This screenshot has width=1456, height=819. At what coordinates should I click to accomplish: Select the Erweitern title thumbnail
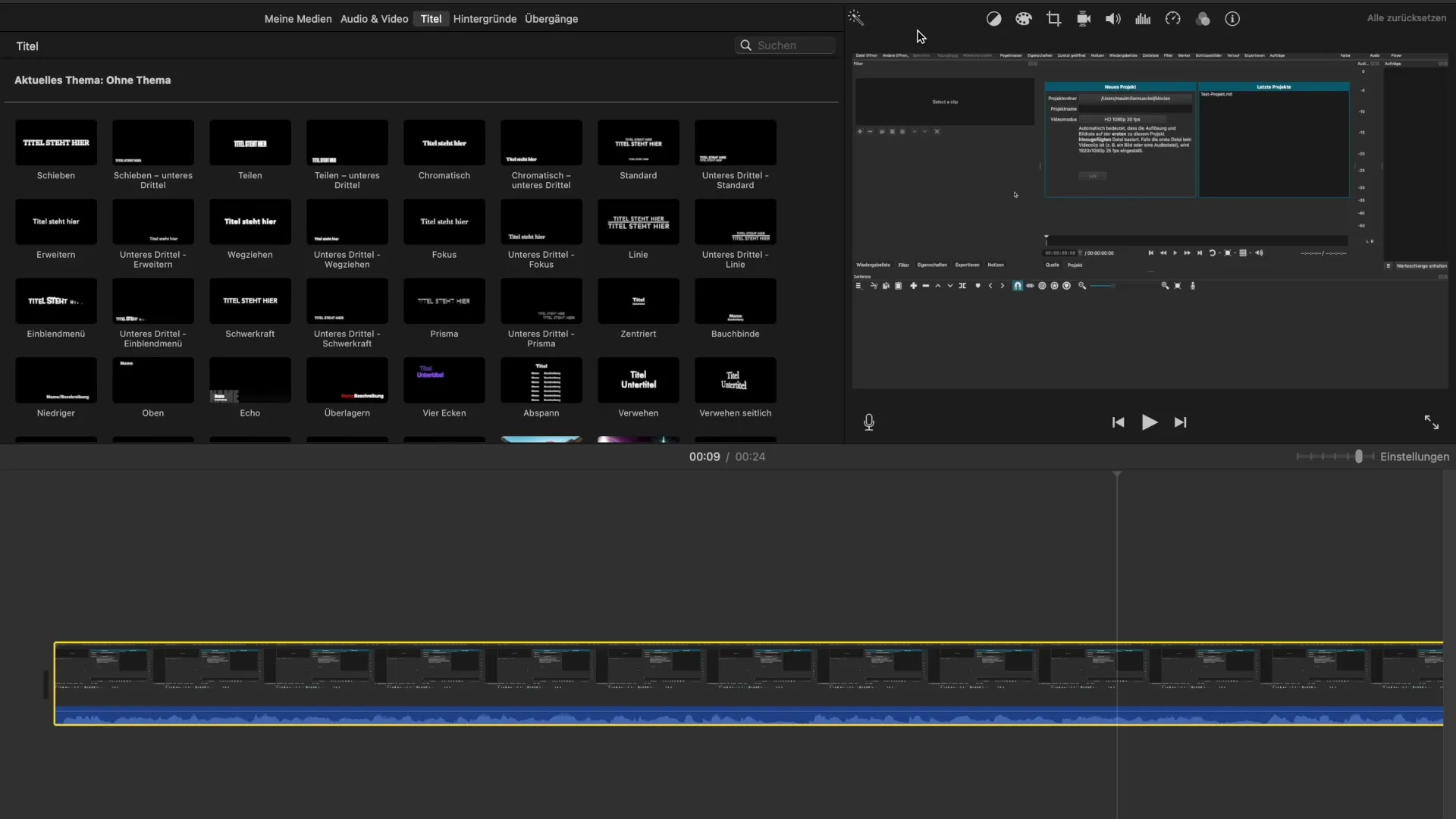click(56, 221)
